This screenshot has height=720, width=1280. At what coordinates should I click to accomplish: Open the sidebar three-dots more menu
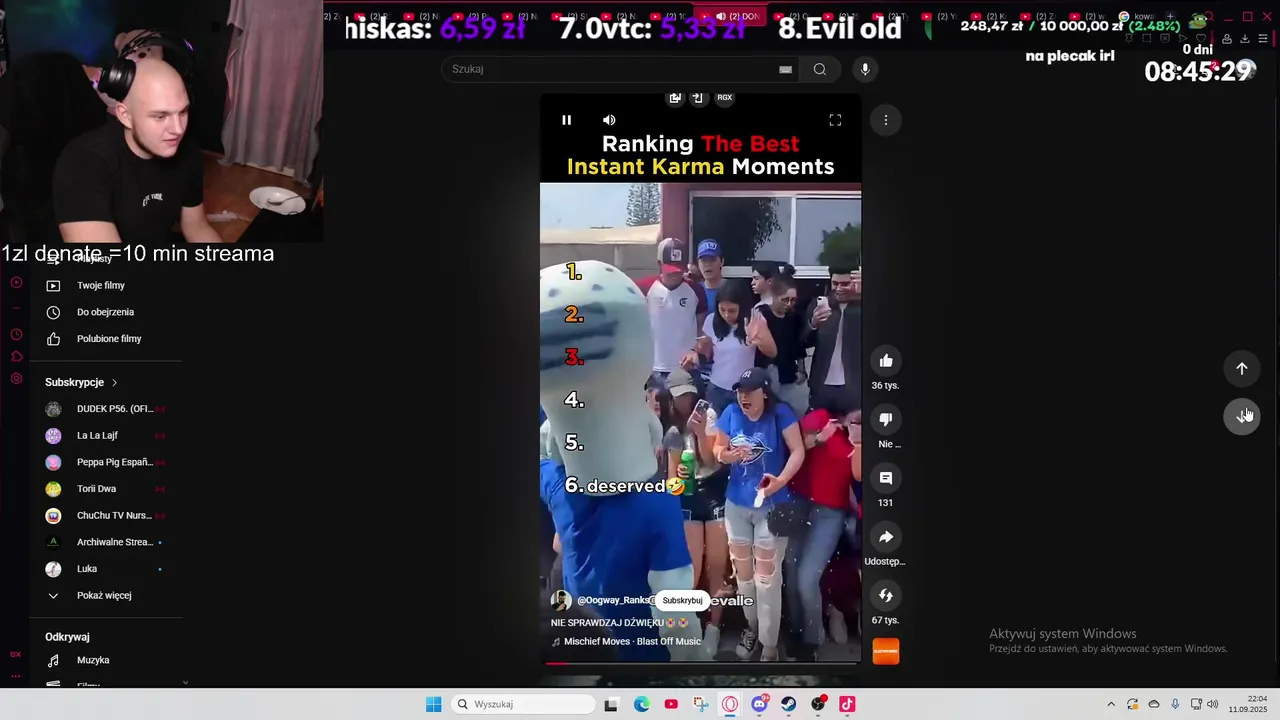coord(16,677)
